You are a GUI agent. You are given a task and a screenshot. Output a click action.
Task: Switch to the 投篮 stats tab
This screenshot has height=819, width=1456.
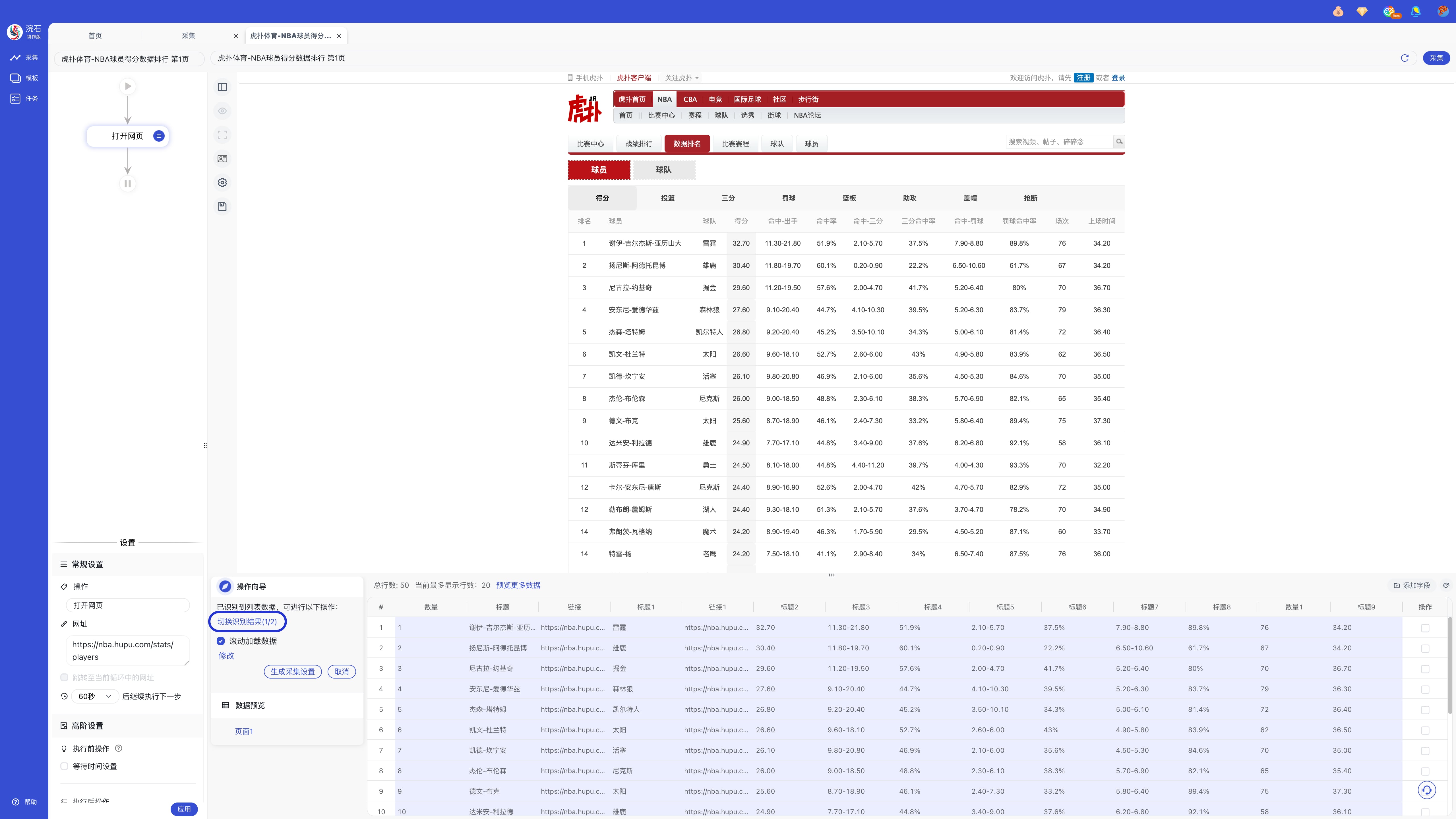pos(667,198)
